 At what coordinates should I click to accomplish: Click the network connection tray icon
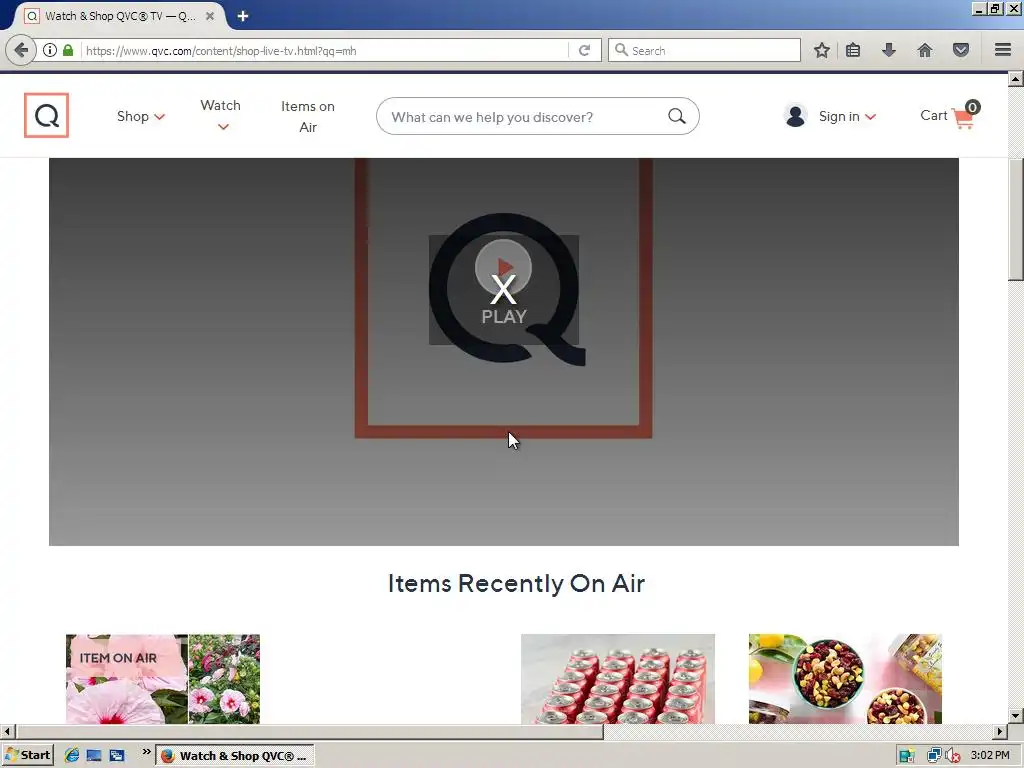pos(935,756)
